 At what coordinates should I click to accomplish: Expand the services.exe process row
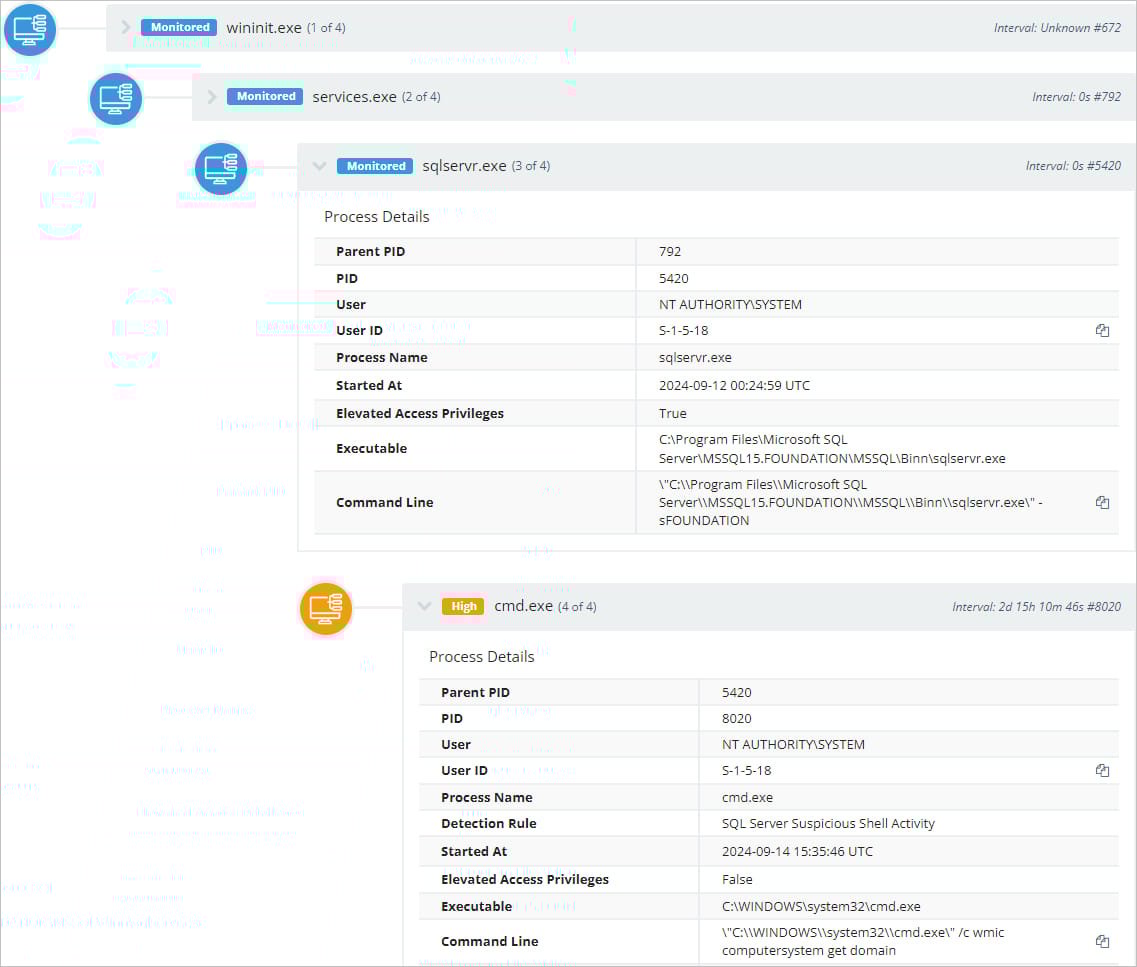click(212, 96)
